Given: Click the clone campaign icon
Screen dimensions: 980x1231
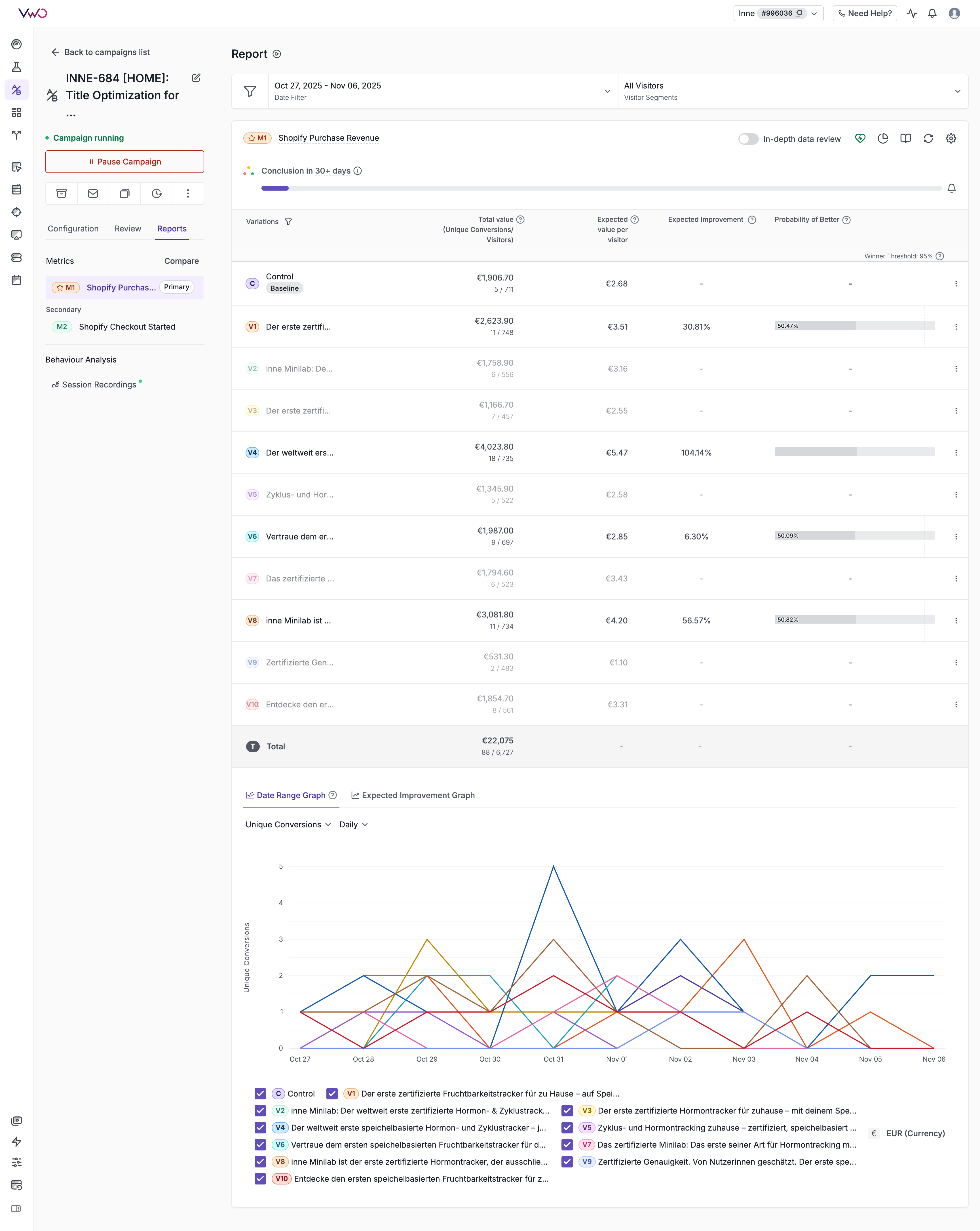Looking at the screenshot, I should click(x=124, y=193).
